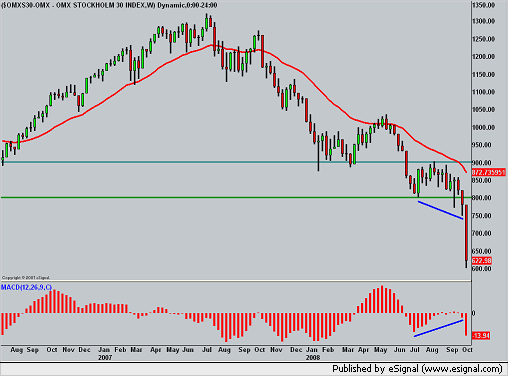Image resolution: width=508 pixels, height=376 pixels.
Task: Click the MACD(12,26,9,C) indicator label
Action: (x=26, y=287)
